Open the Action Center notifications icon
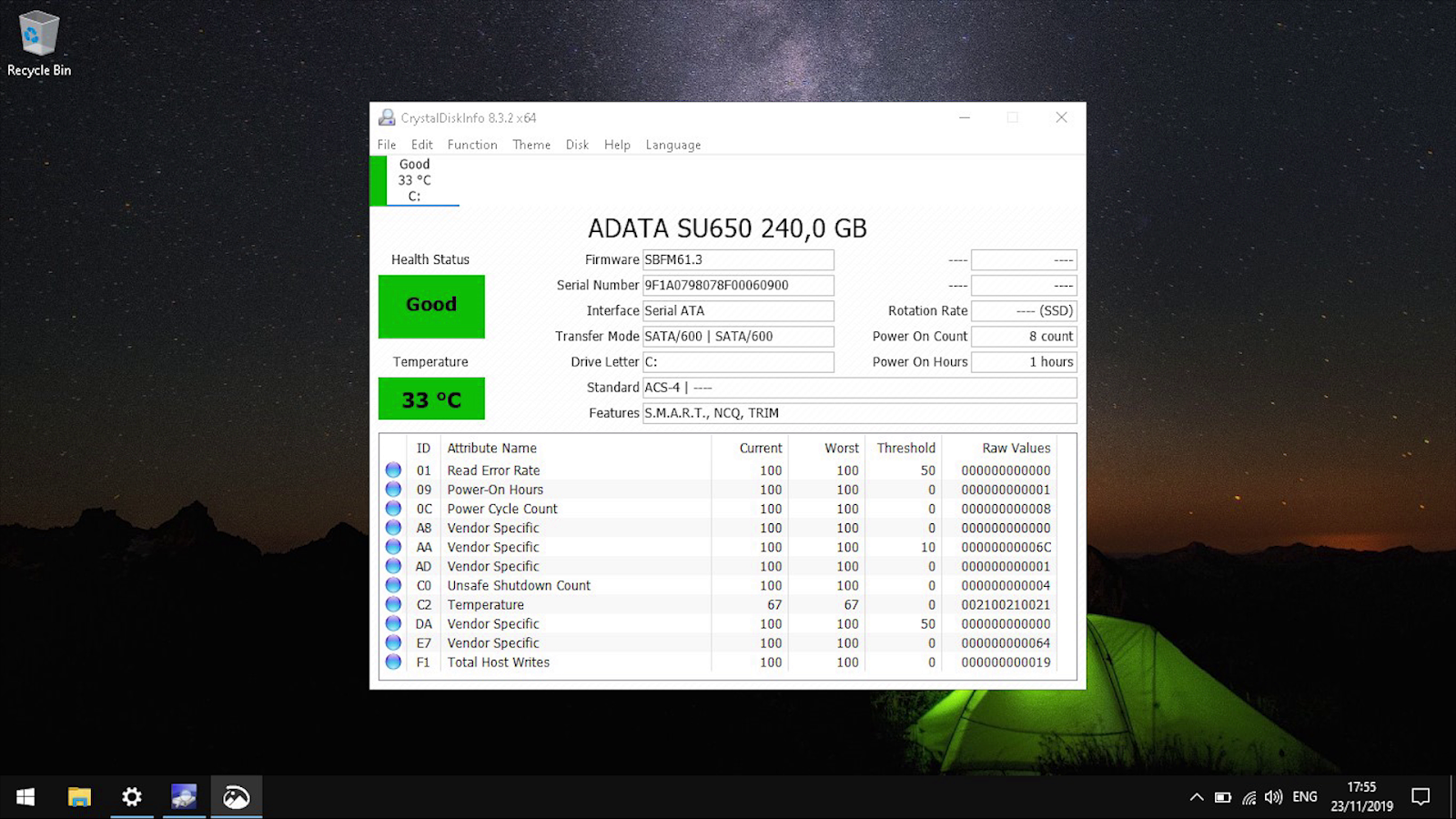 (x=1420, y=797)
